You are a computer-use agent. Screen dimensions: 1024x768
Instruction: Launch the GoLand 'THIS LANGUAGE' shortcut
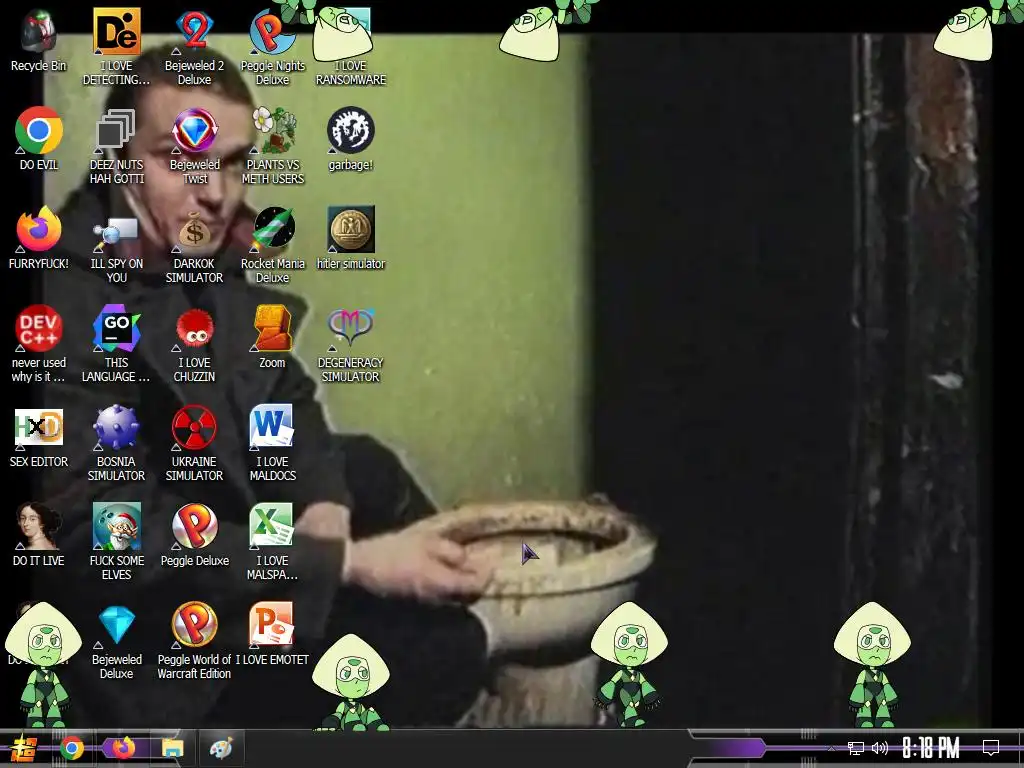(x=117, y=328)
